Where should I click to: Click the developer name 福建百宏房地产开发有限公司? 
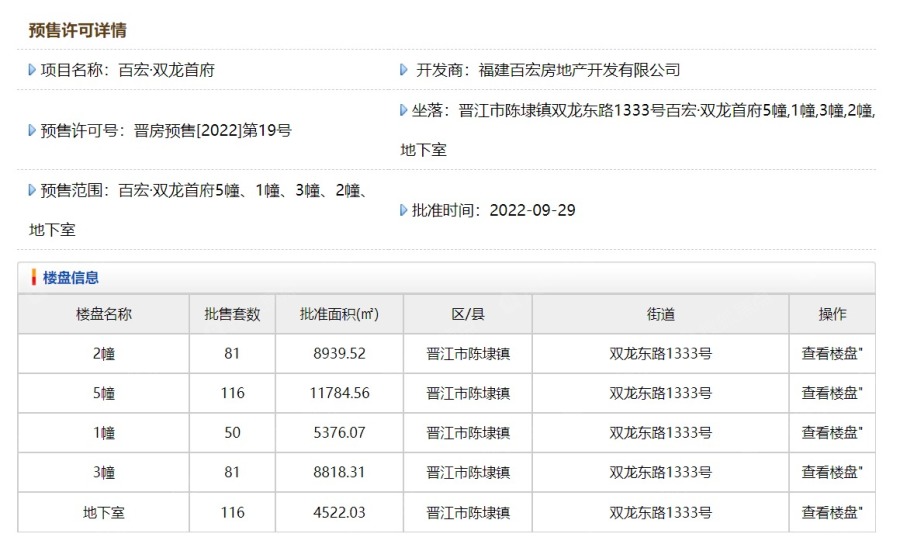pos(580,70)
